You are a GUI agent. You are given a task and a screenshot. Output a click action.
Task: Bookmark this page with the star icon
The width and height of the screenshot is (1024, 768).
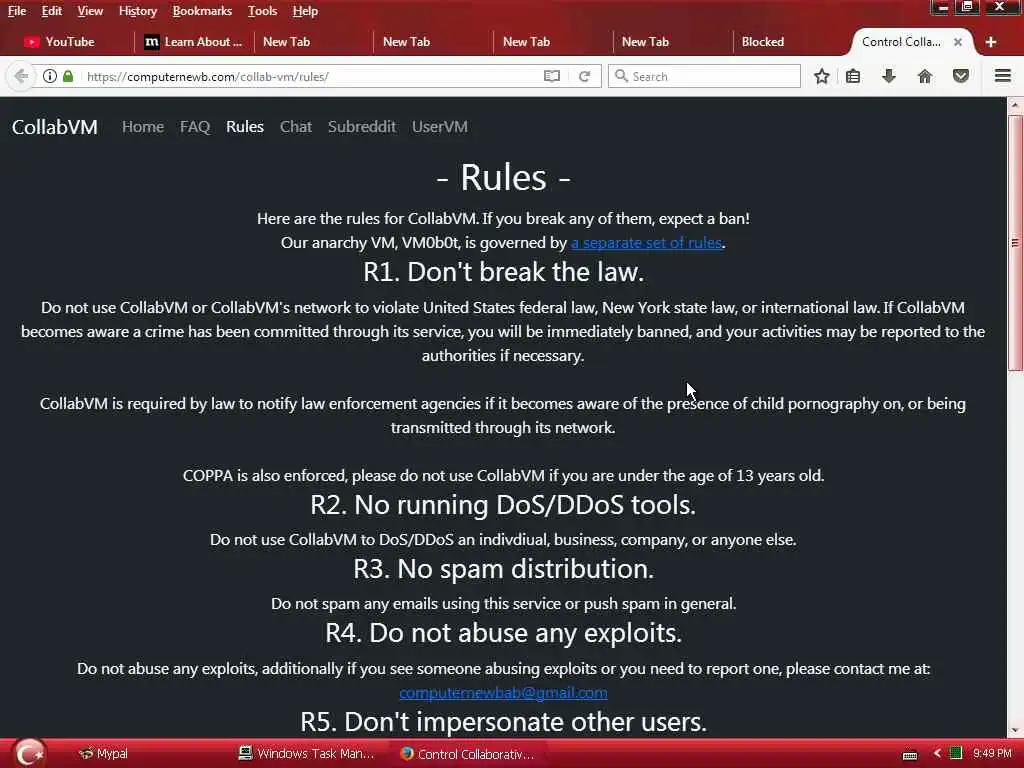click(x=822, y=76)
